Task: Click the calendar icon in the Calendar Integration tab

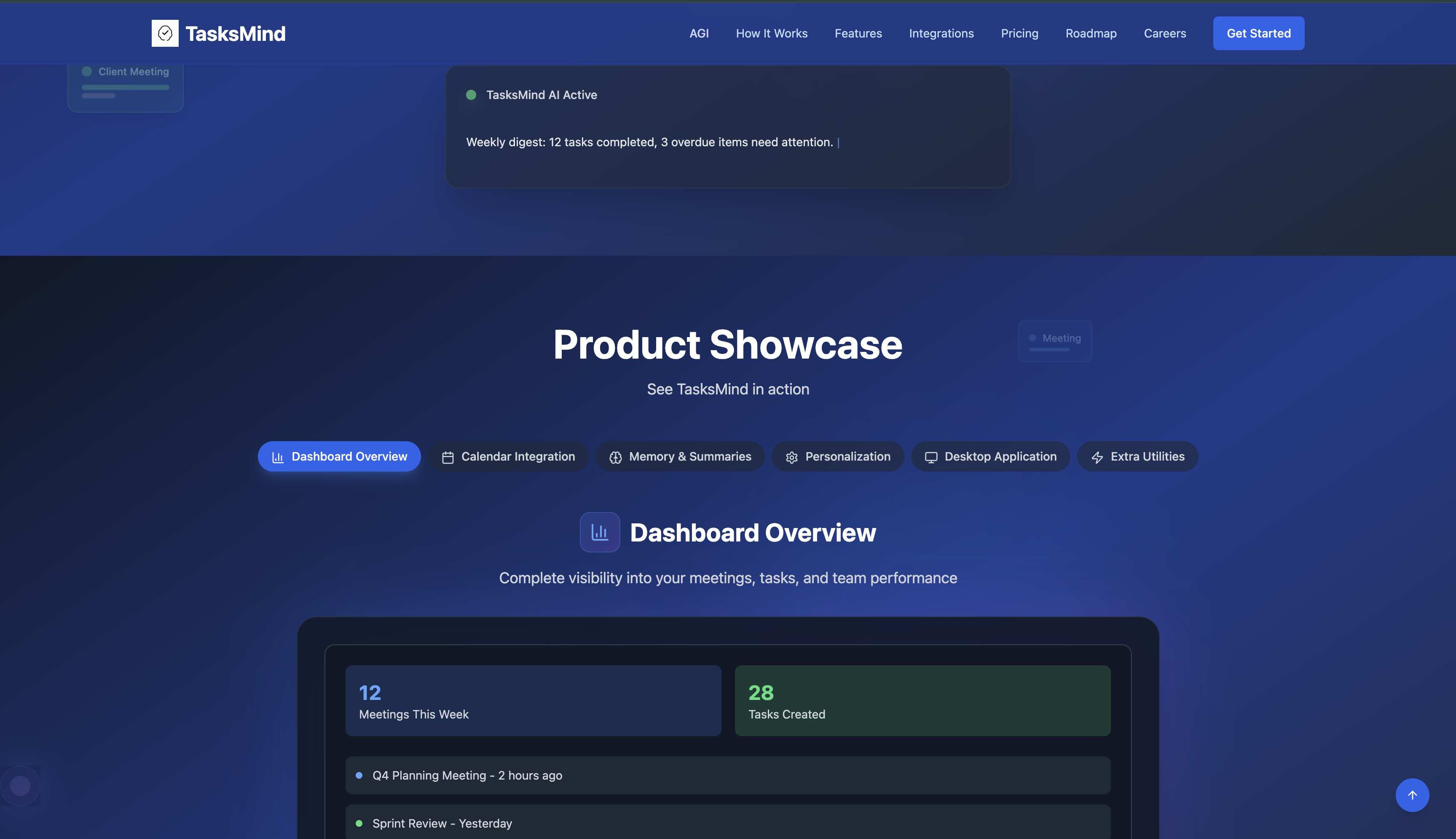Action: (448, 458)
